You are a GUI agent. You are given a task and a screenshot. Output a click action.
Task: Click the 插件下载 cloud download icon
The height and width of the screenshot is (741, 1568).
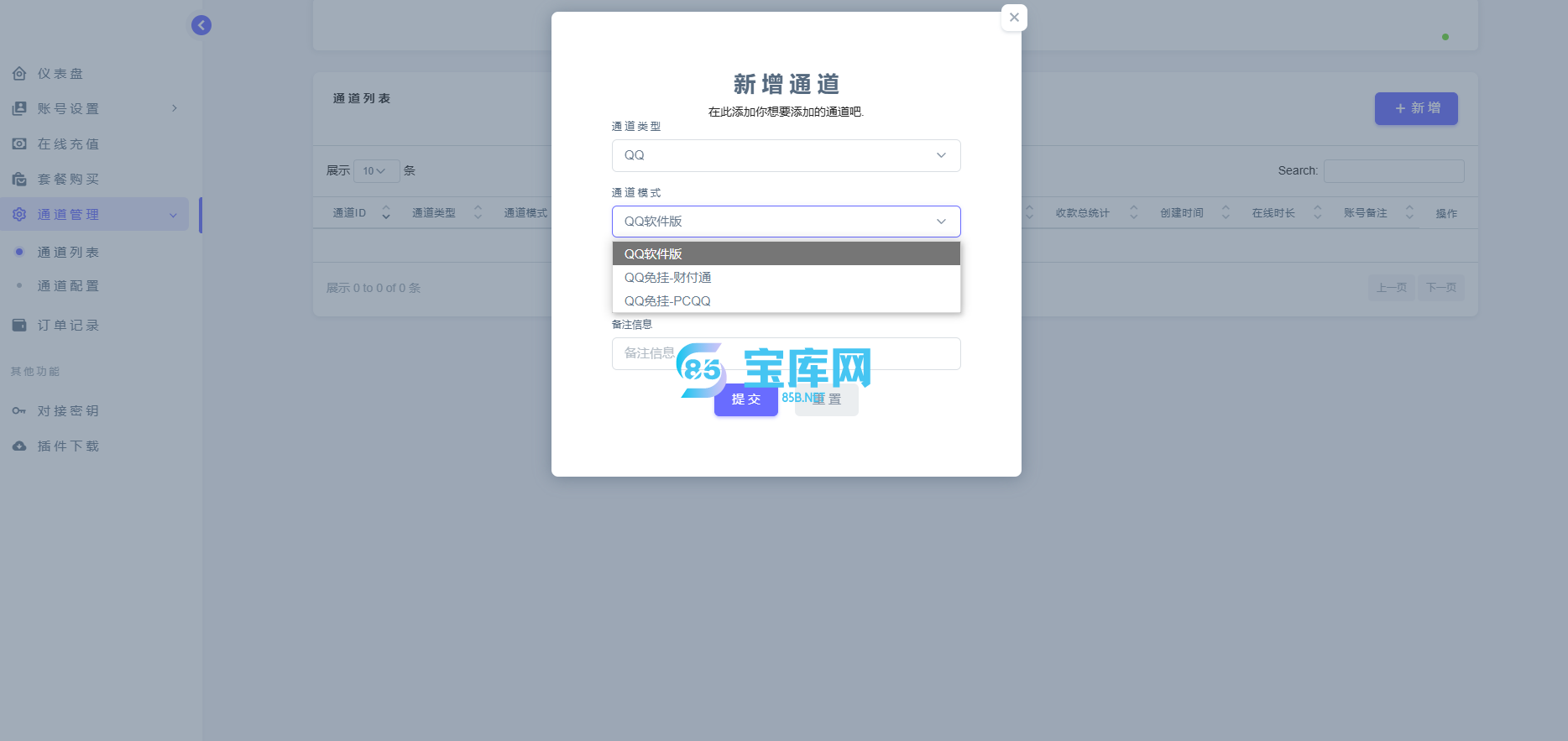(19, 446)
